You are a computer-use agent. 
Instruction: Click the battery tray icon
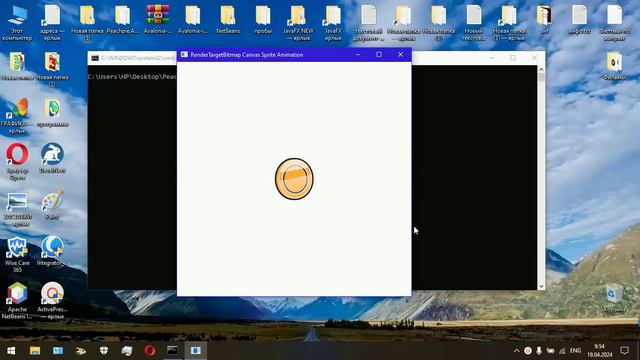(x=551, y=351)
